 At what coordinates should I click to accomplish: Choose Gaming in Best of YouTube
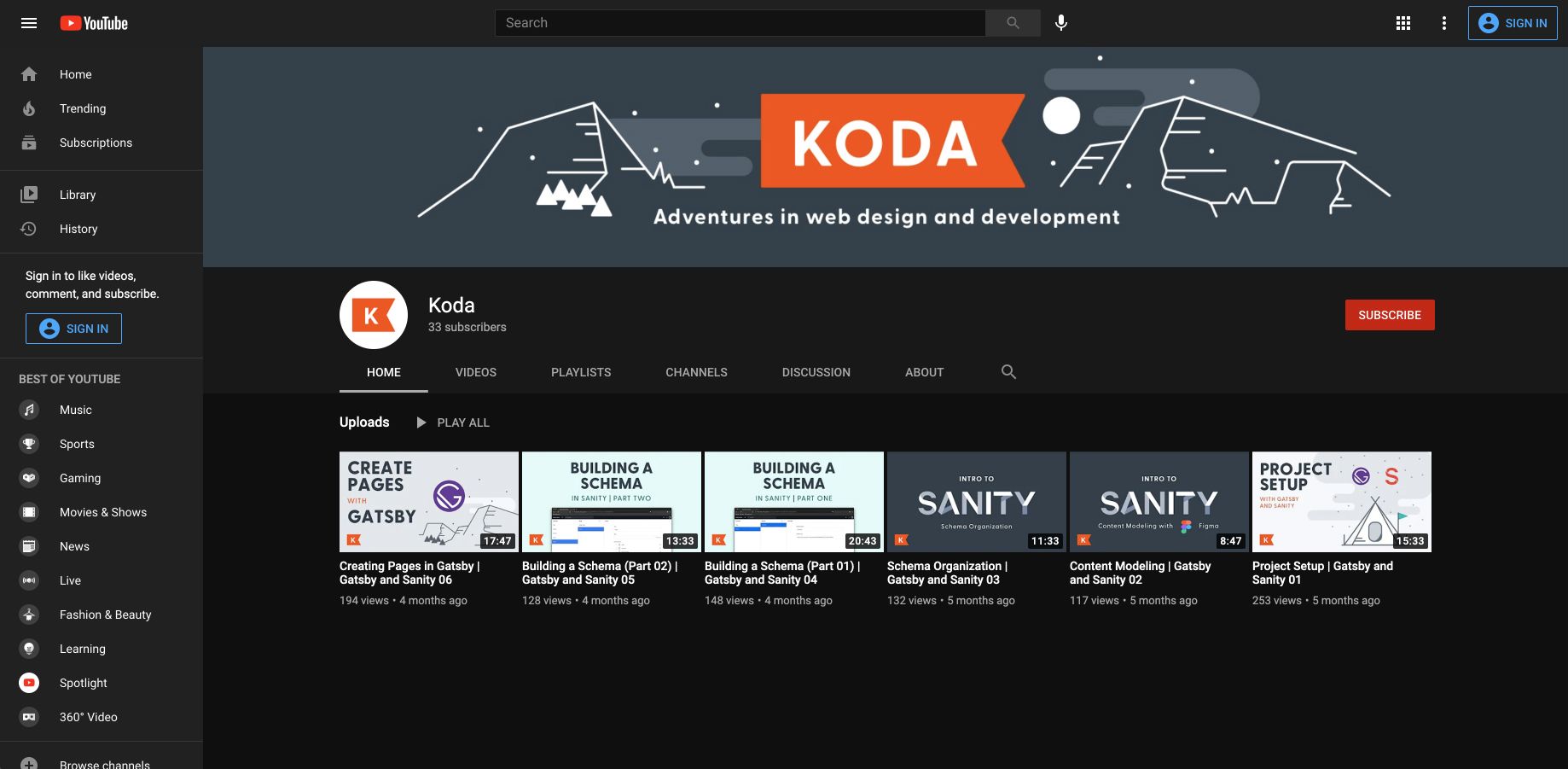pyautogui.click(x=102, y=478)
